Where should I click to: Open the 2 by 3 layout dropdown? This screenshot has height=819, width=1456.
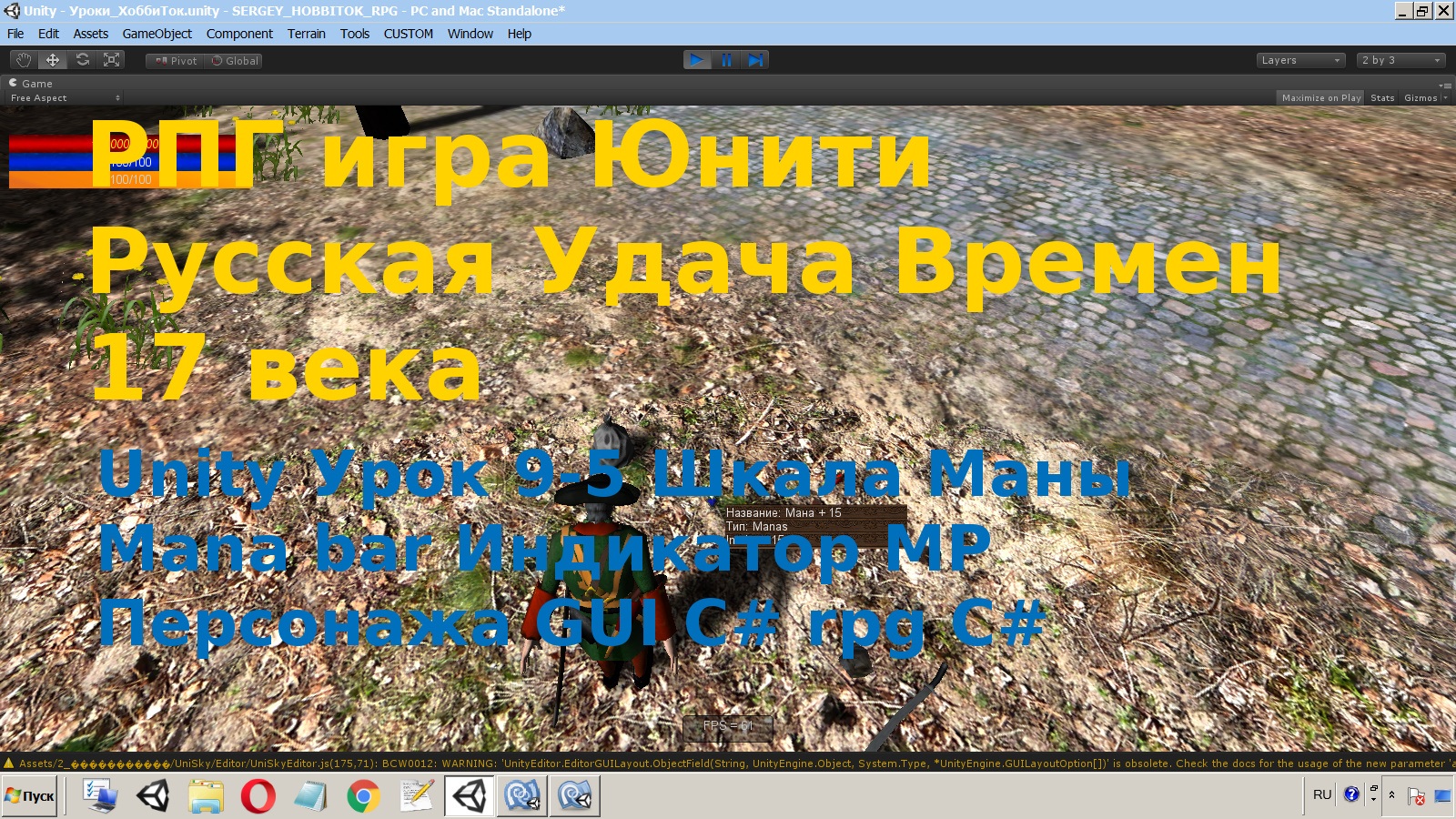pyautogui.click(x=1400, y=60)
